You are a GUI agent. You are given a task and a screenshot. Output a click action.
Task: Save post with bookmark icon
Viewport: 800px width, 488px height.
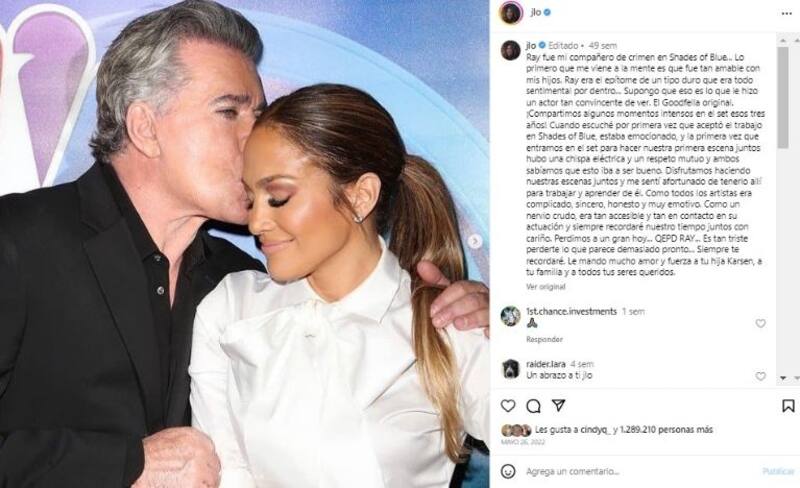tap(788, 406)
